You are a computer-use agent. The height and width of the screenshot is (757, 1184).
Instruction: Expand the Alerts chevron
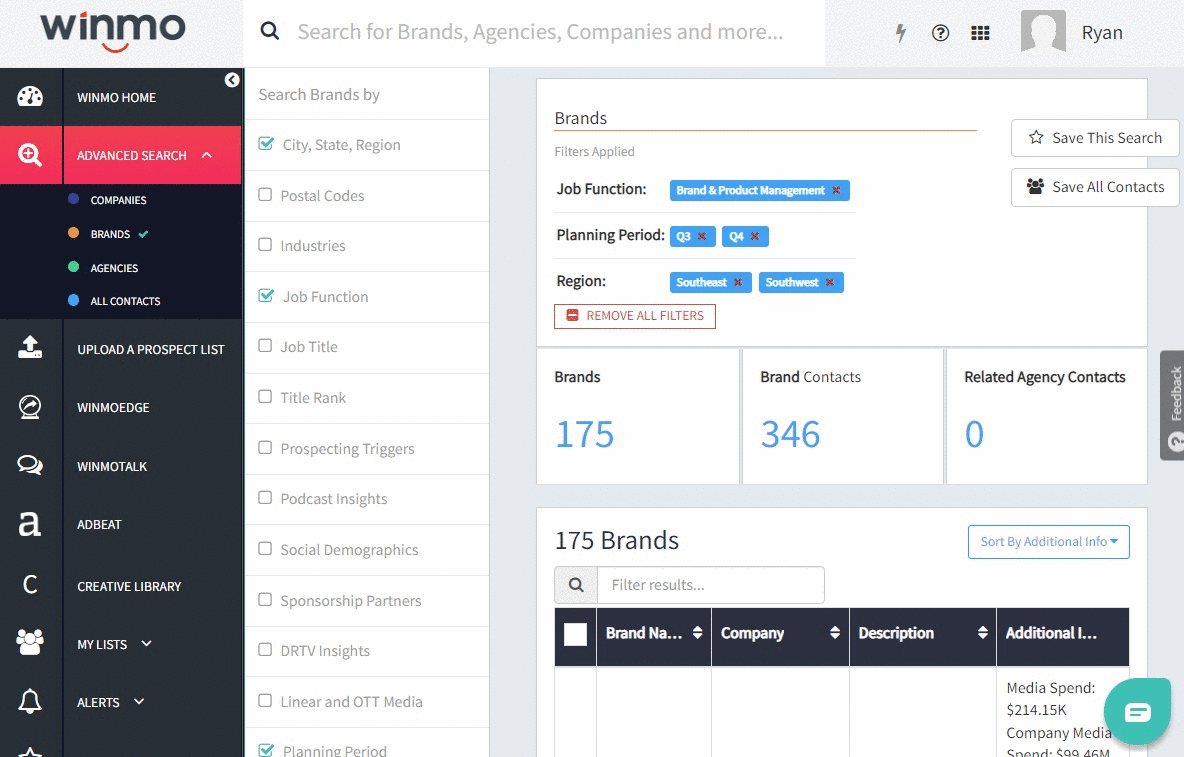pyautogui.click(x=139, y=701)
